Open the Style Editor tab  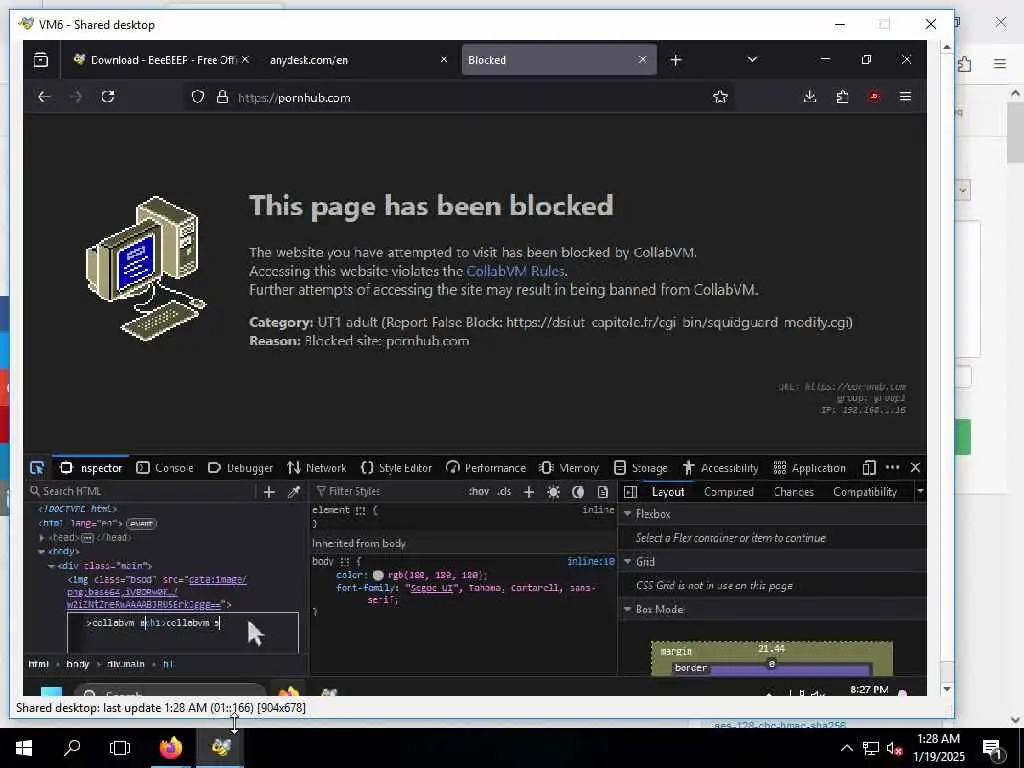[396, 468]
